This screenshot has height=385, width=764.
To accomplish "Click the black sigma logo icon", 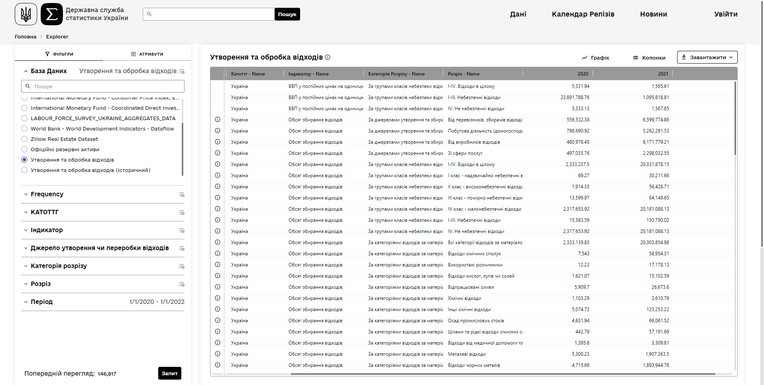I will click(x=52, y=14).
